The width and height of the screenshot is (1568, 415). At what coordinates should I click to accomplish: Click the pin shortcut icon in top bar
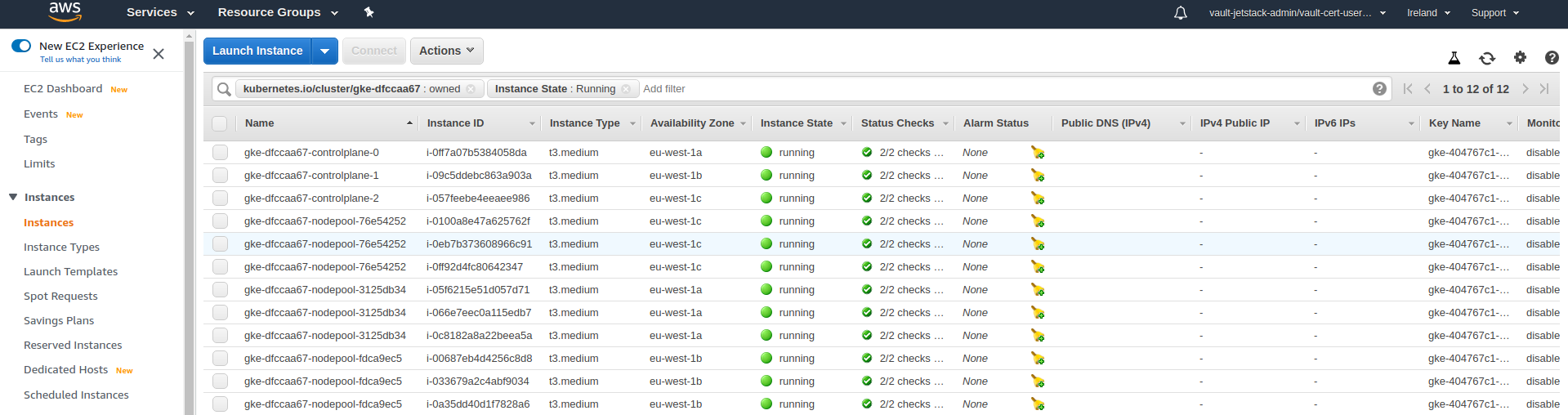pos(369,12)
